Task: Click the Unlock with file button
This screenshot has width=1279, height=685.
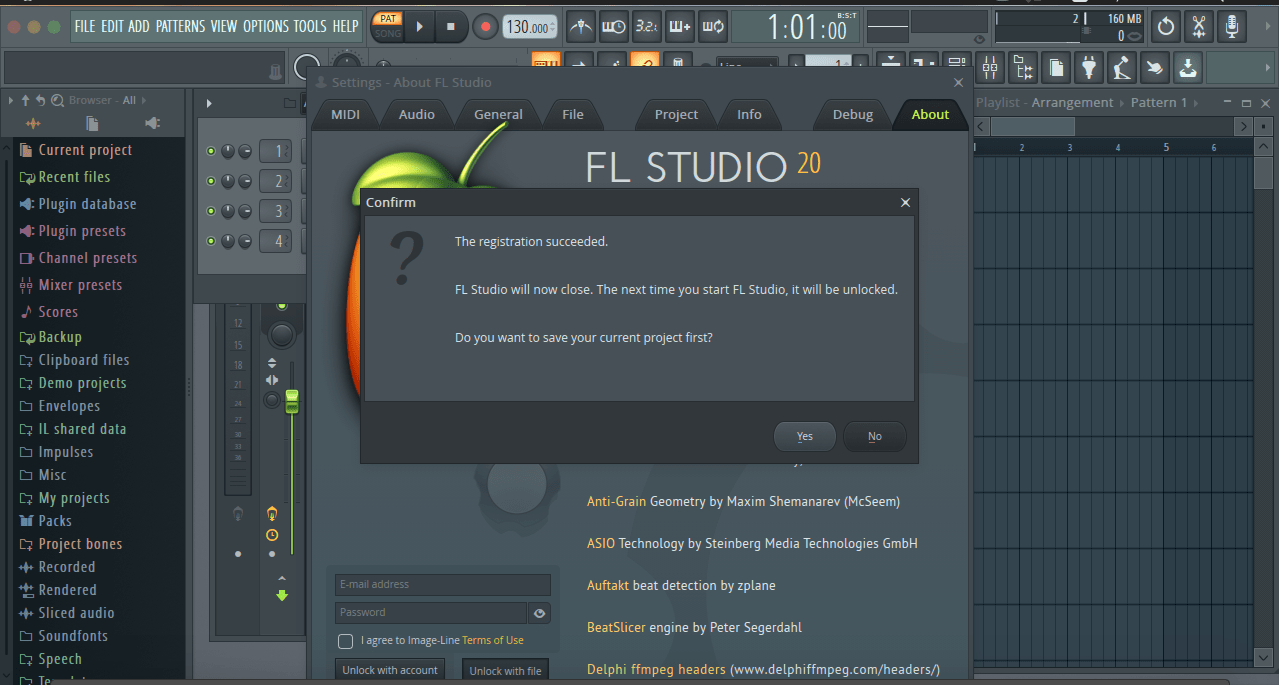Action: click(x=505, y=671)
